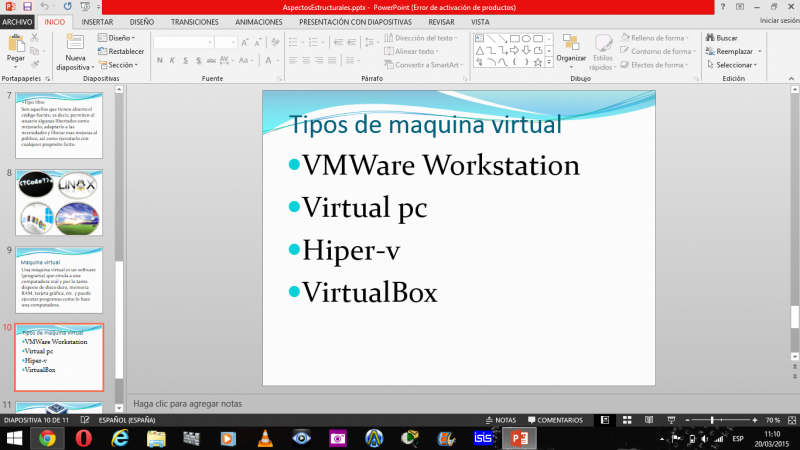Click the zoom out minus button
800x450 pixels.
click(x=687, y=420)
